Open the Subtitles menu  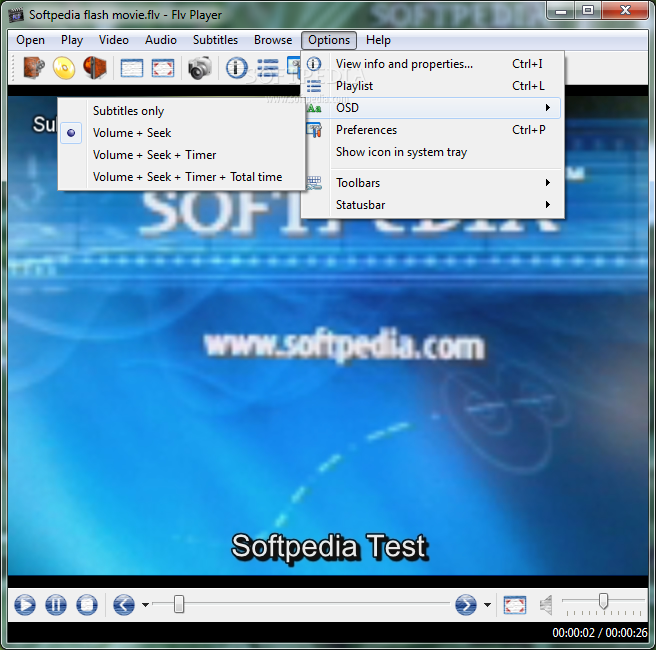[x=215, y=40]
